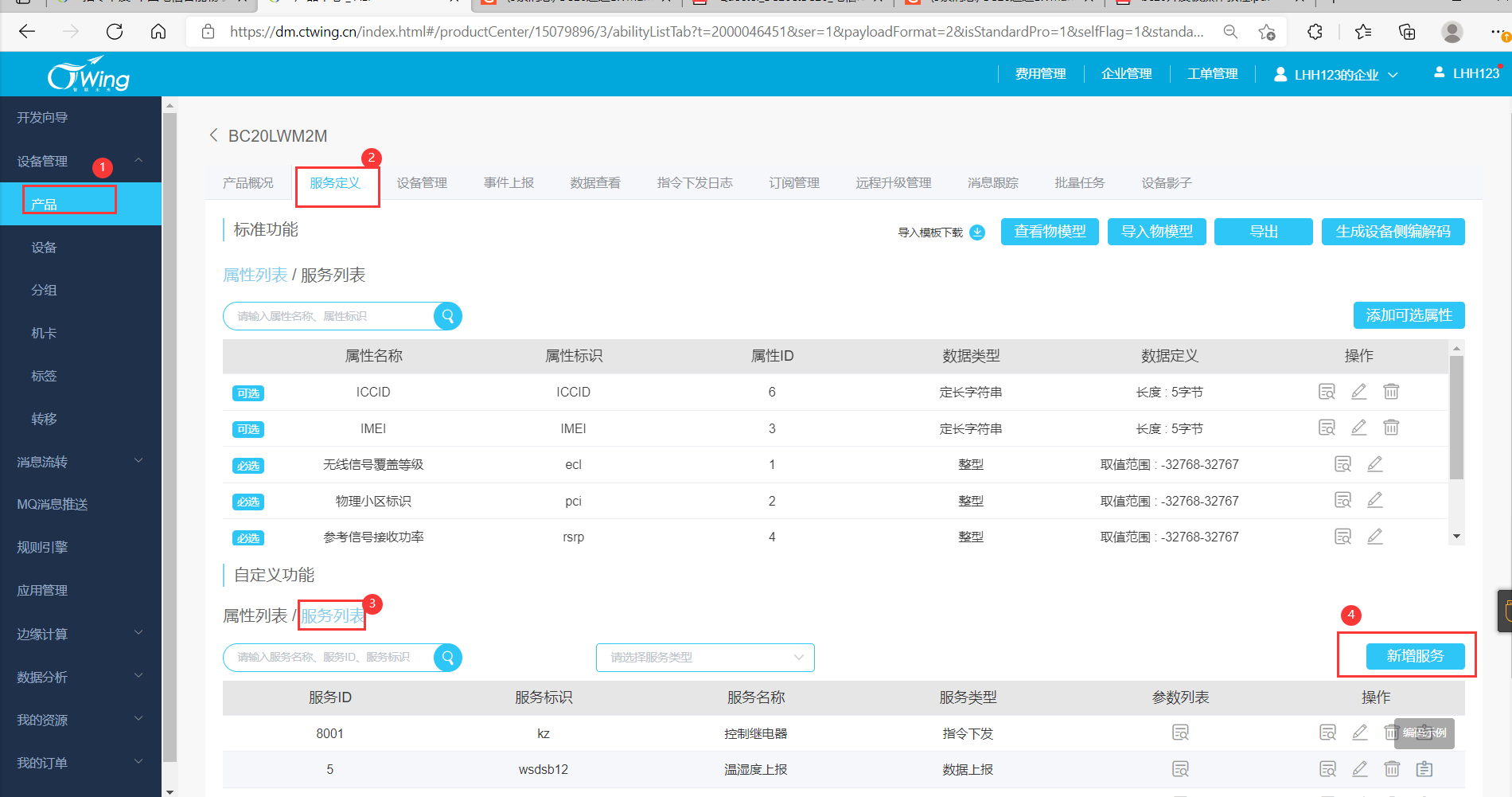Click the 温湿度上报 service name cell
1512x797 pixels.
pyautogui.click(x=756, y=770)
